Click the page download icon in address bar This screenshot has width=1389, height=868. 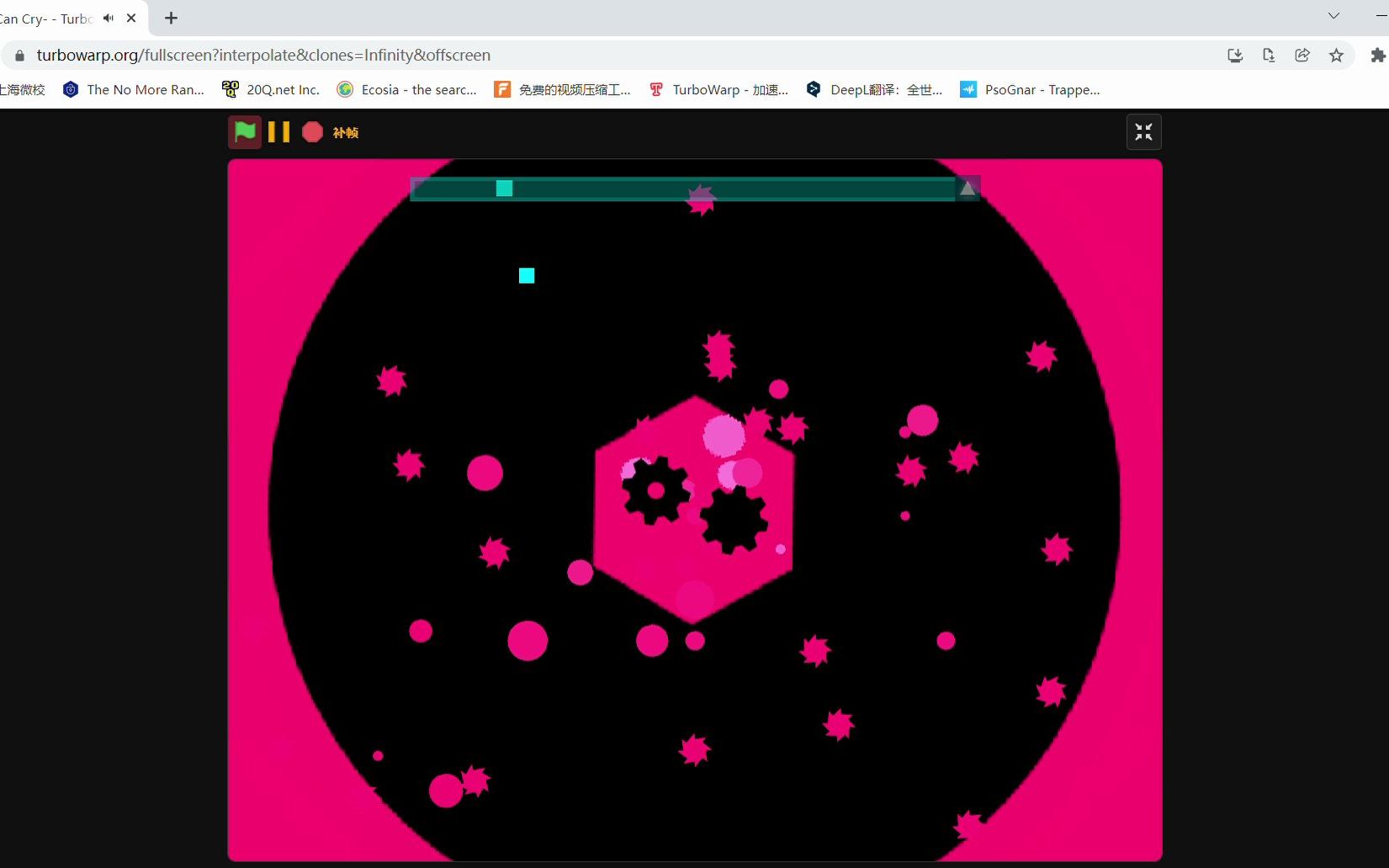coord(1269,56)
